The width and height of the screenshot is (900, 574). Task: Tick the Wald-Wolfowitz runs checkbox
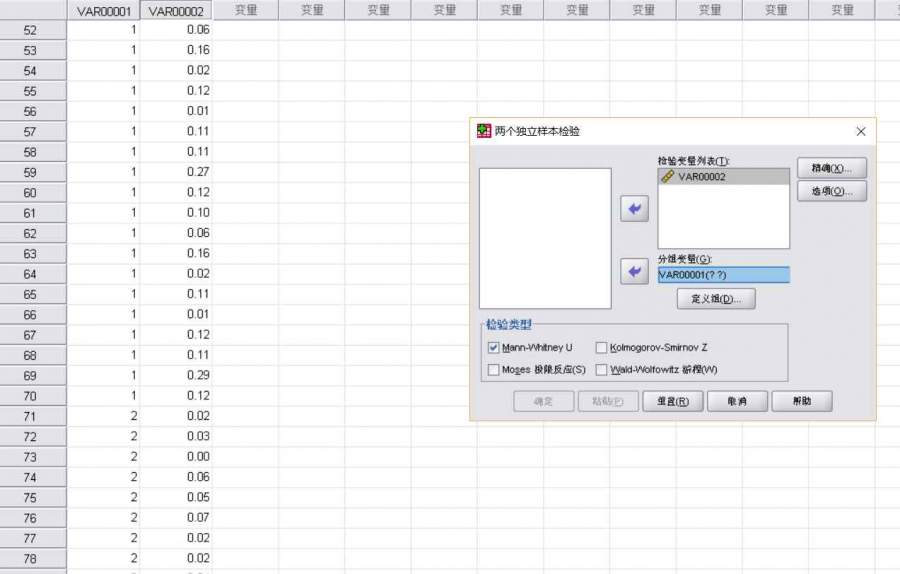pyautogui.click(x=601, y=370)
